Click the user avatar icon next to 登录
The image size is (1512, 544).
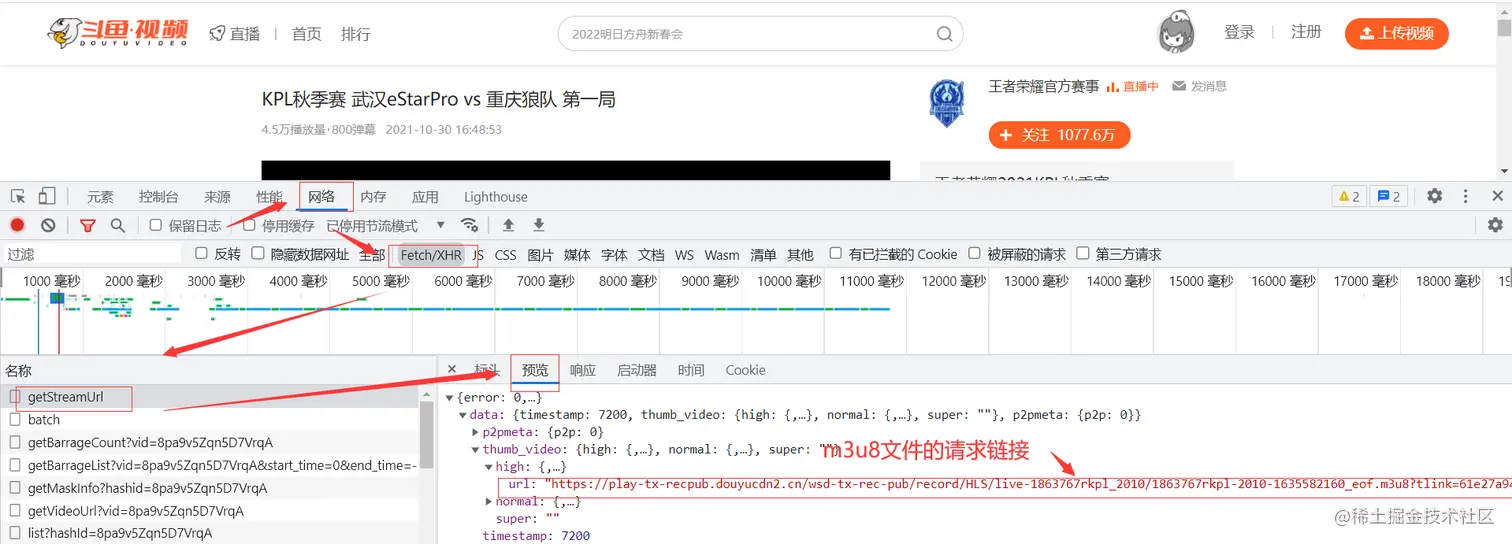click(x=1176, y=32)
